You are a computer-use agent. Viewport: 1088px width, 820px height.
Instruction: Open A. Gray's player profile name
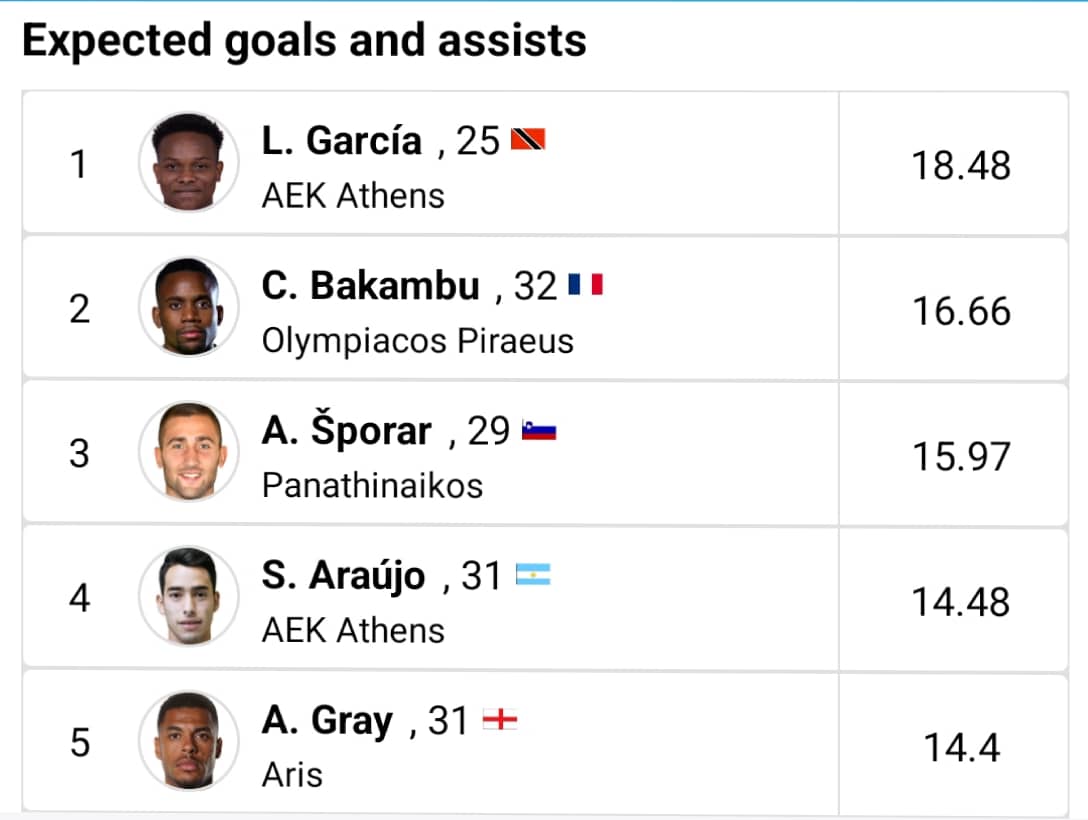327,721
